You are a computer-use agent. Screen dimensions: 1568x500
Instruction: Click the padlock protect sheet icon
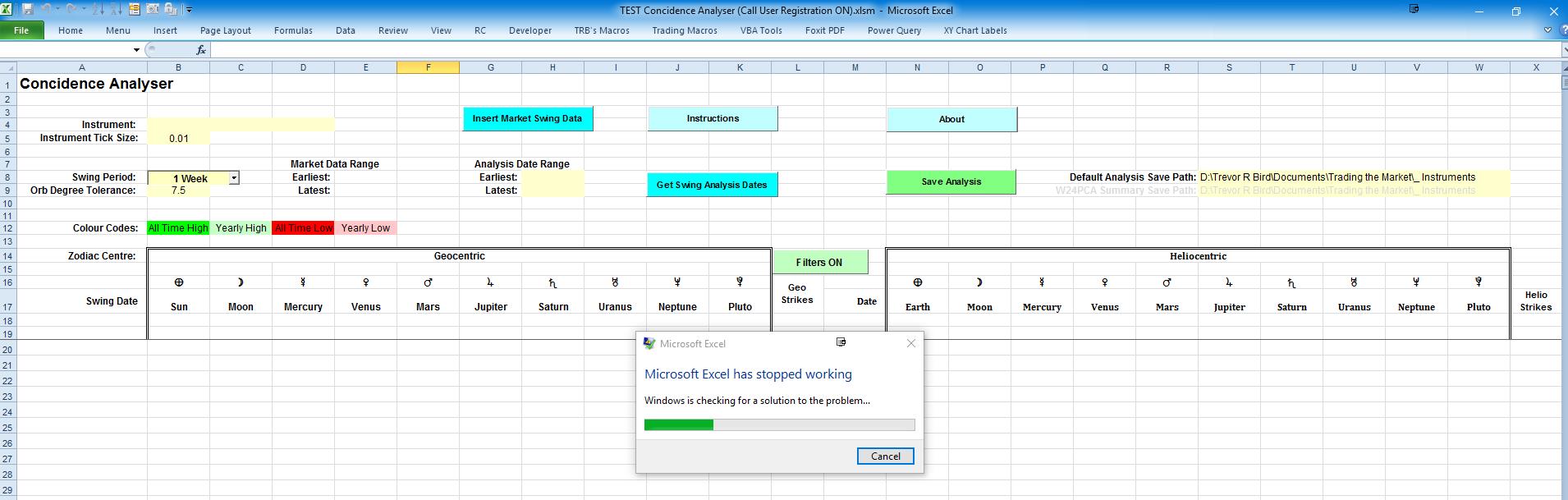tap(171, 10)
